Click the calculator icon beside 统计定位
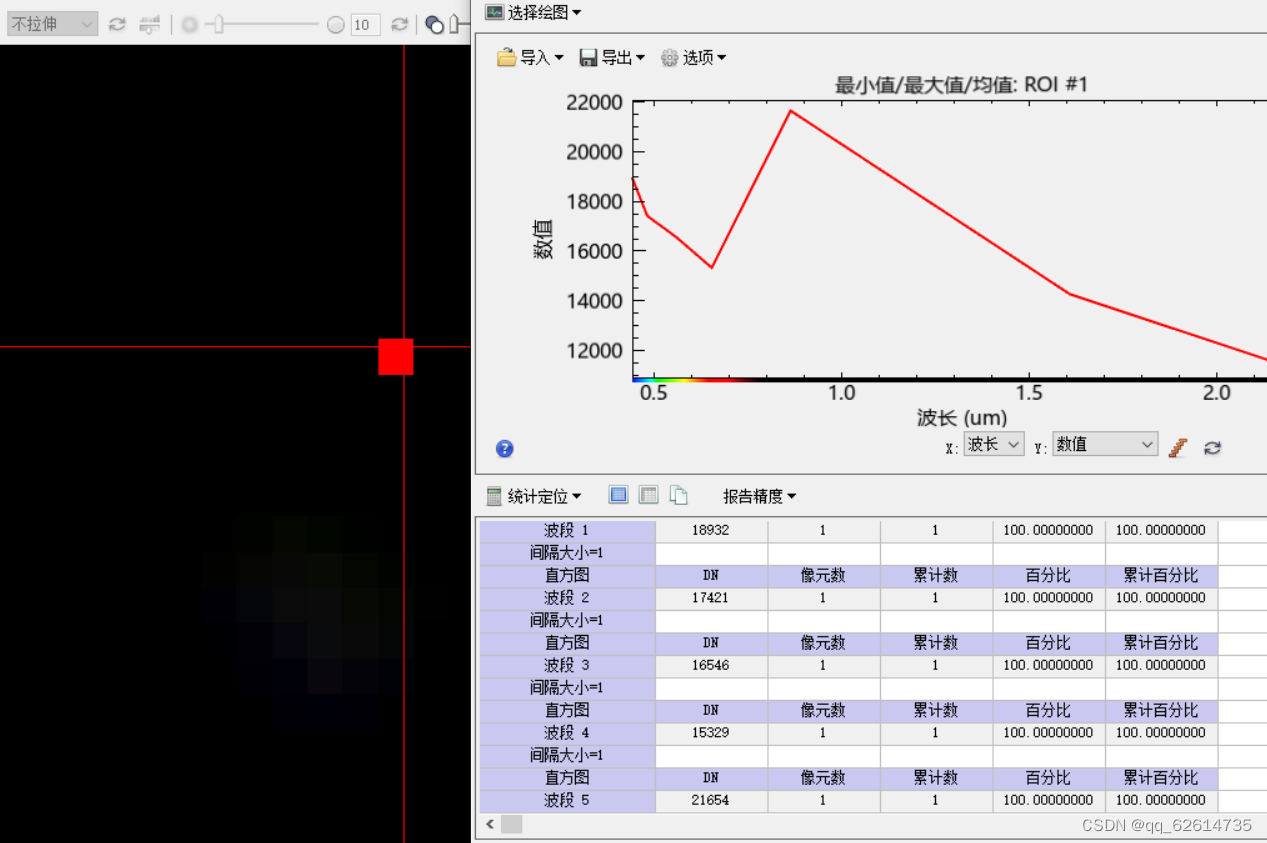This screenshot has height=843, width=1267. click(x=494, y=496)
